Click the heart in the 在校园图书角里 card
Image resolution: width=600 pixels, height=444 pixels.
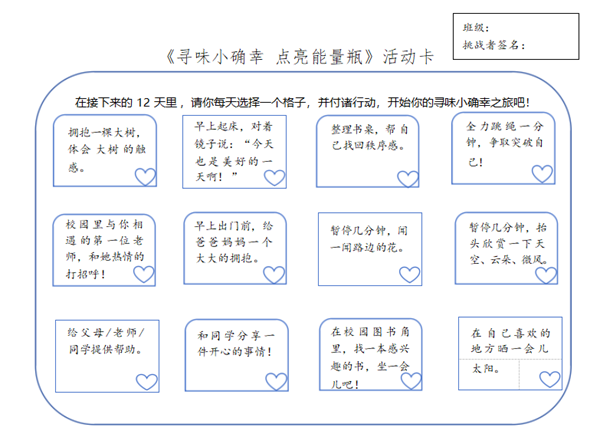411,381
